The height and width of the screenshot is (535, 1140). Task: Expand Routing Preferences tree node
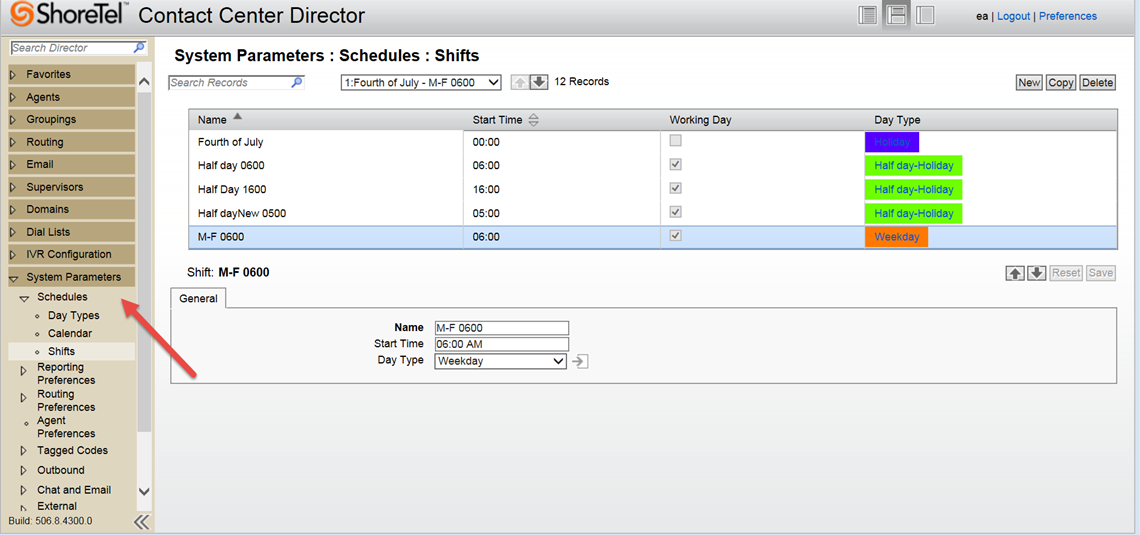(x=23, y=400)
